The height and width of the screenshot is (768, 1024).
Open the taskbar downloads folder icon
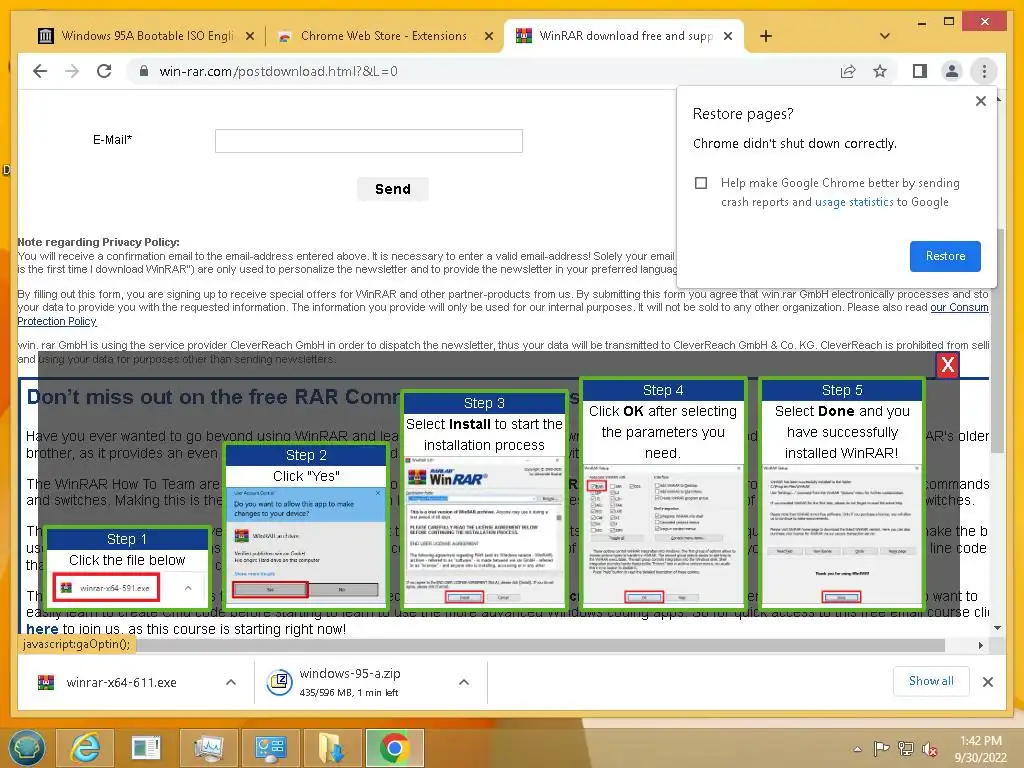(x=332, y=748)
